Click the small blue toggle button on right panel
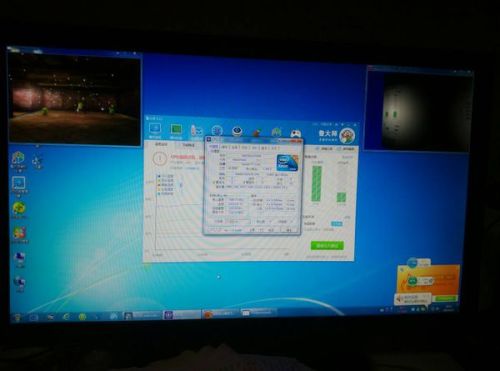This screenshot has height=371, width=500. (x=337, y=224)
